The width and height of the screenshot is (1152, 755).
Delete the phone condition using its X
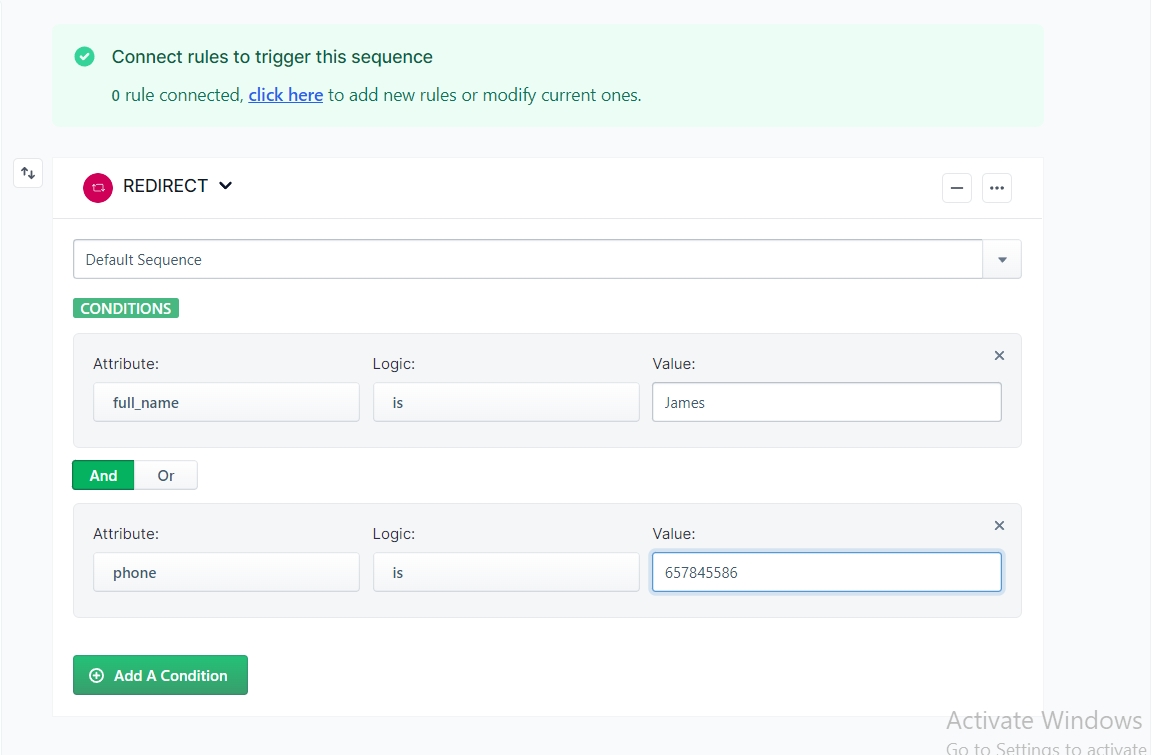(x=999, y=526)
